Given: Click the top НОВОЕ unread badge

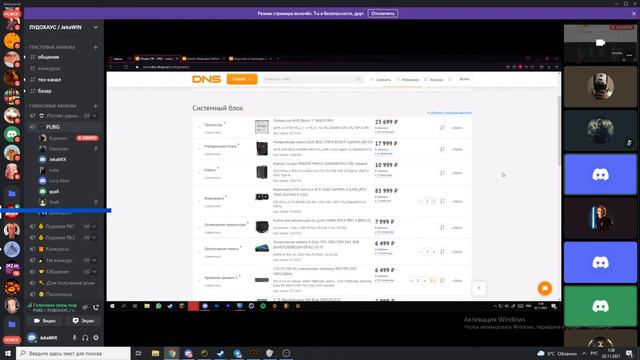Looking at the screenshot, I should coord(11,14).
